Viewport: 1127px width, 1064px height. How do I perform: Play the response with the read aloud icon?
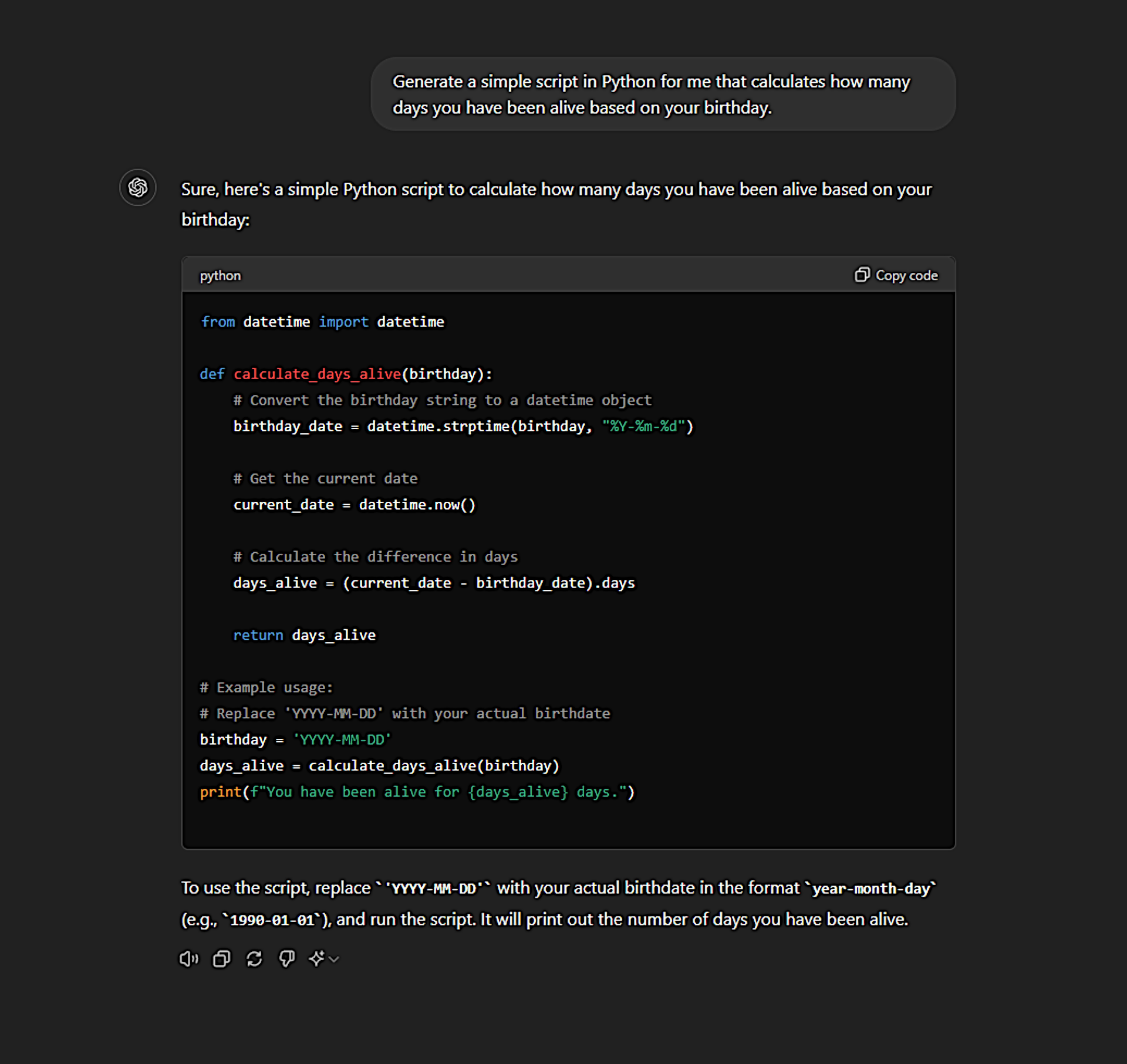click(188, 958)
